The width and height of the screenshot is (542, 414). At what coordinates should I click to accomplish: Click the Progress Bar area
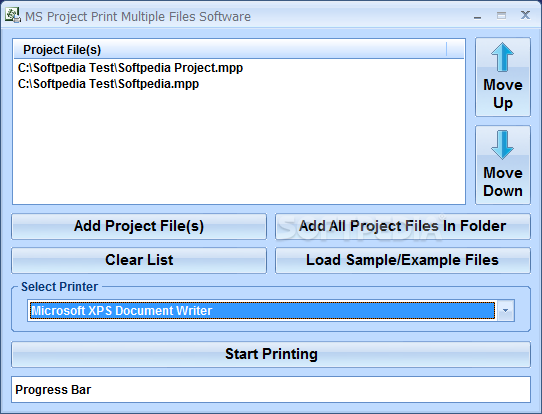(271, 389)
